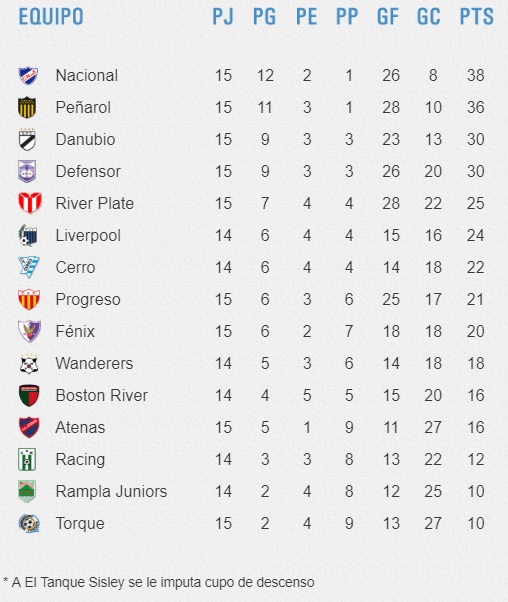Image resolution: width=508 pixels, height=602 pixels.
Task: Select the Fénix club badge
Action: pos(30,331)
